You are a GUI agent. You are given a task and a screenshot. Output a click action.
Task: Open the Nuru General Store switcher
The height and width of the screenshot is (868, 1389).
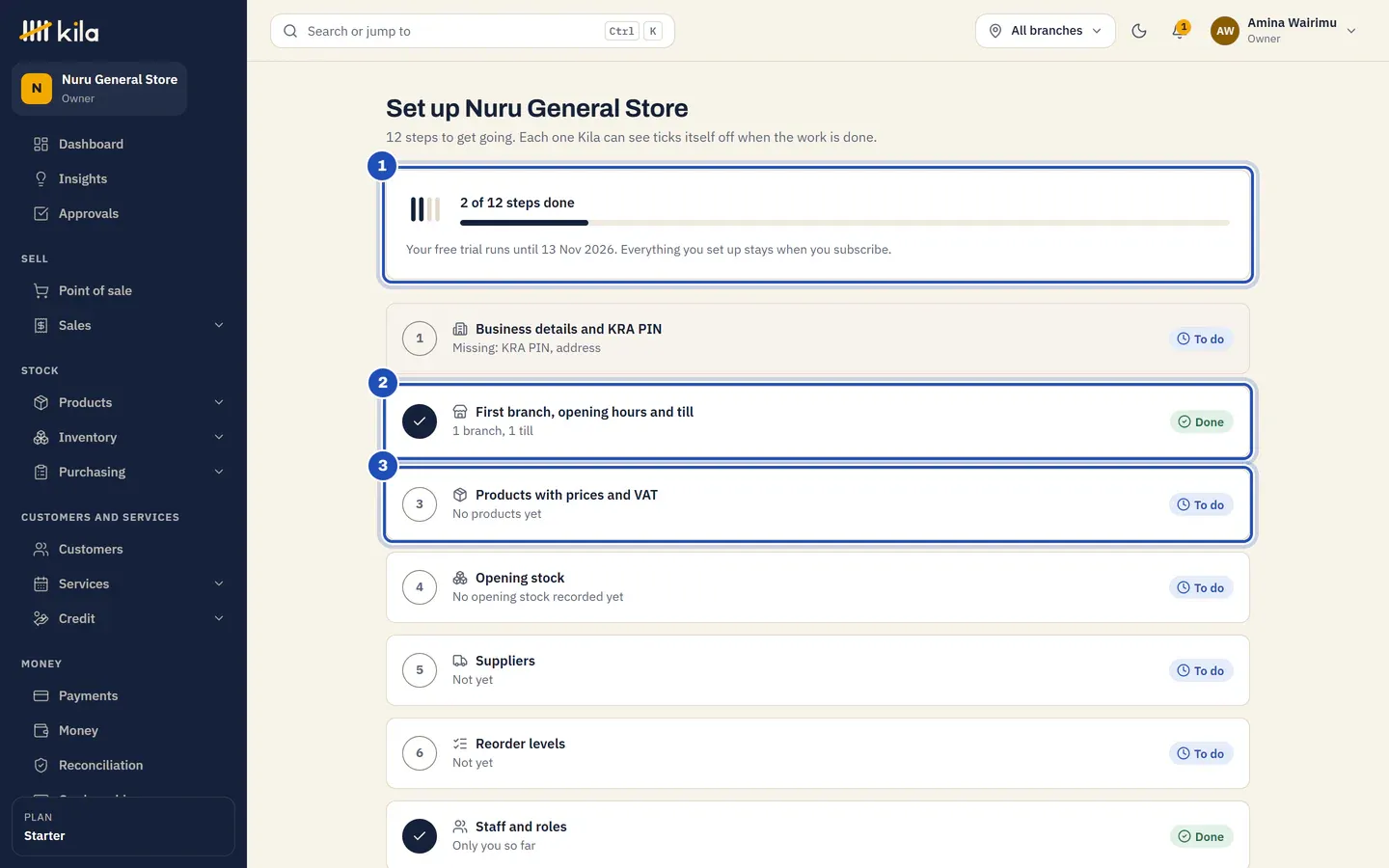(x=99, y=89)
